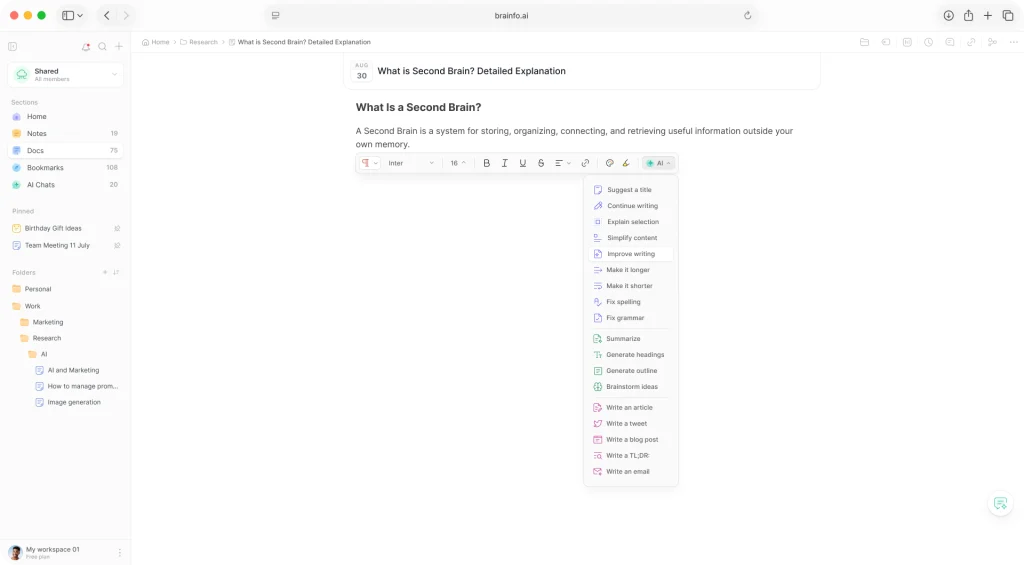1024x565 pixels.
Task: Collapse sidebar with the panel icon
Action: tap(12, 46)
